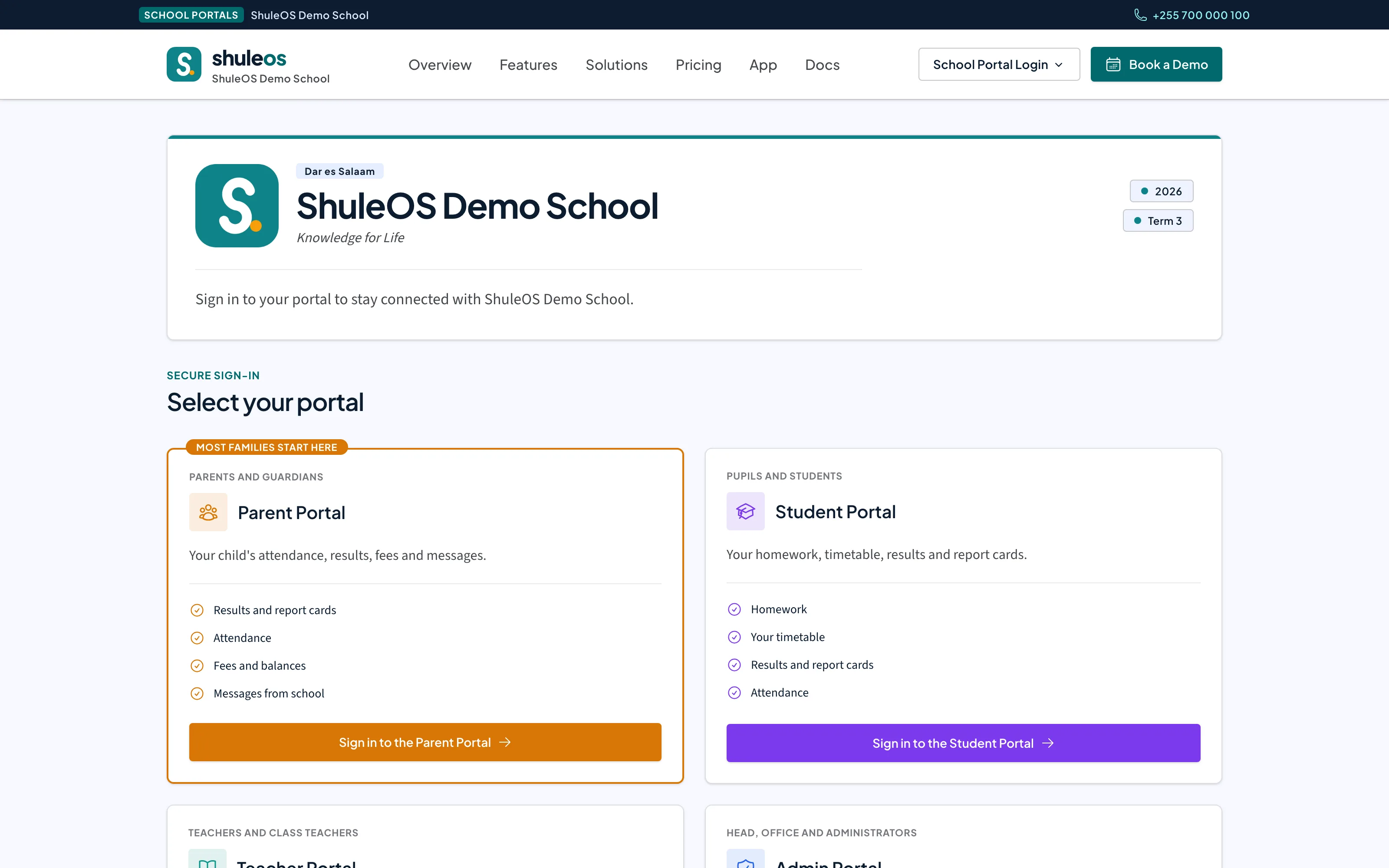Click check icon beside Student 'Attendance'
This screenshot has height=868, width=1389.
pyautogui.click(x=734, y=692)
